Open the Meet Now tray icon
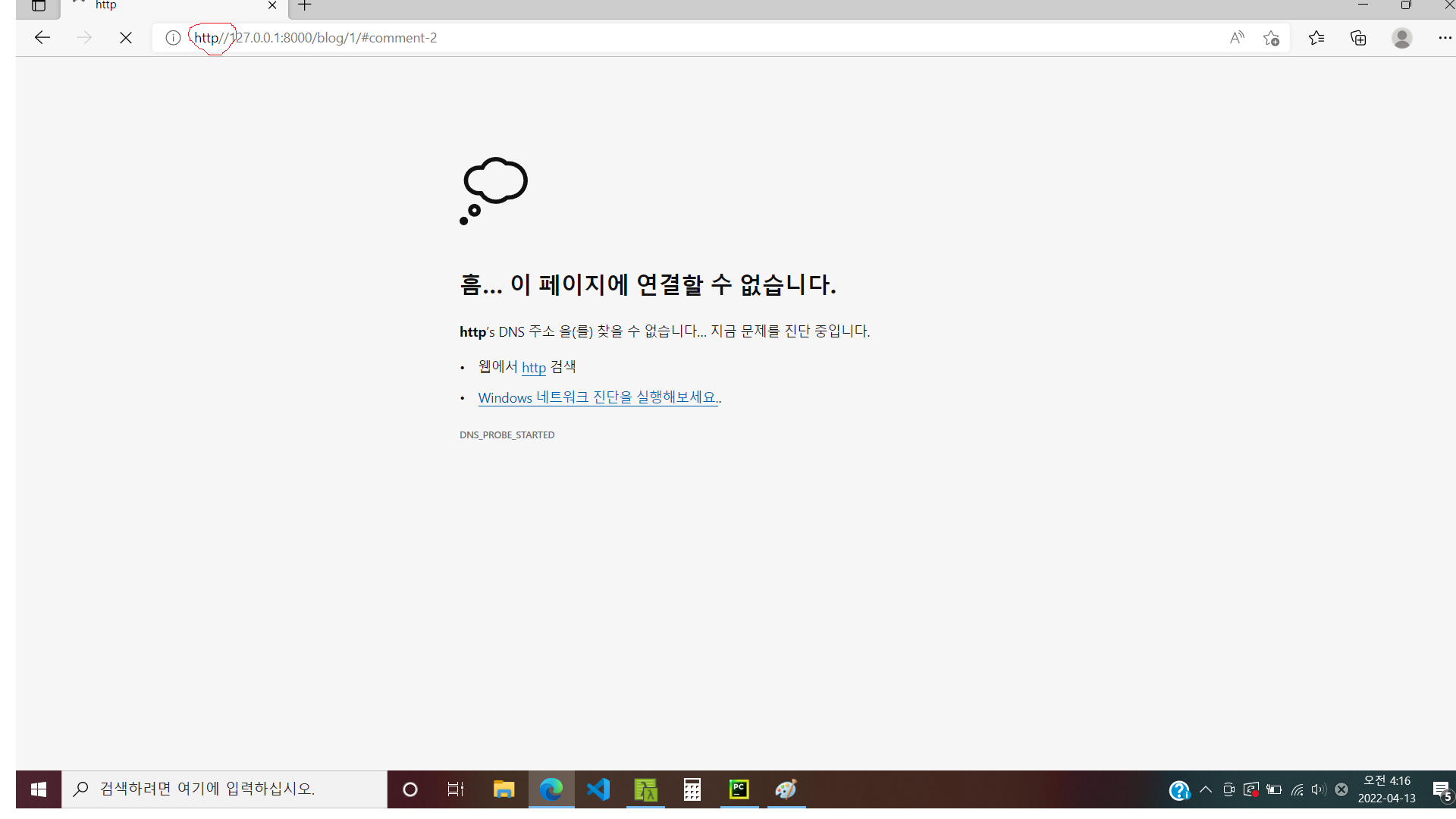 pos(1229,789)
